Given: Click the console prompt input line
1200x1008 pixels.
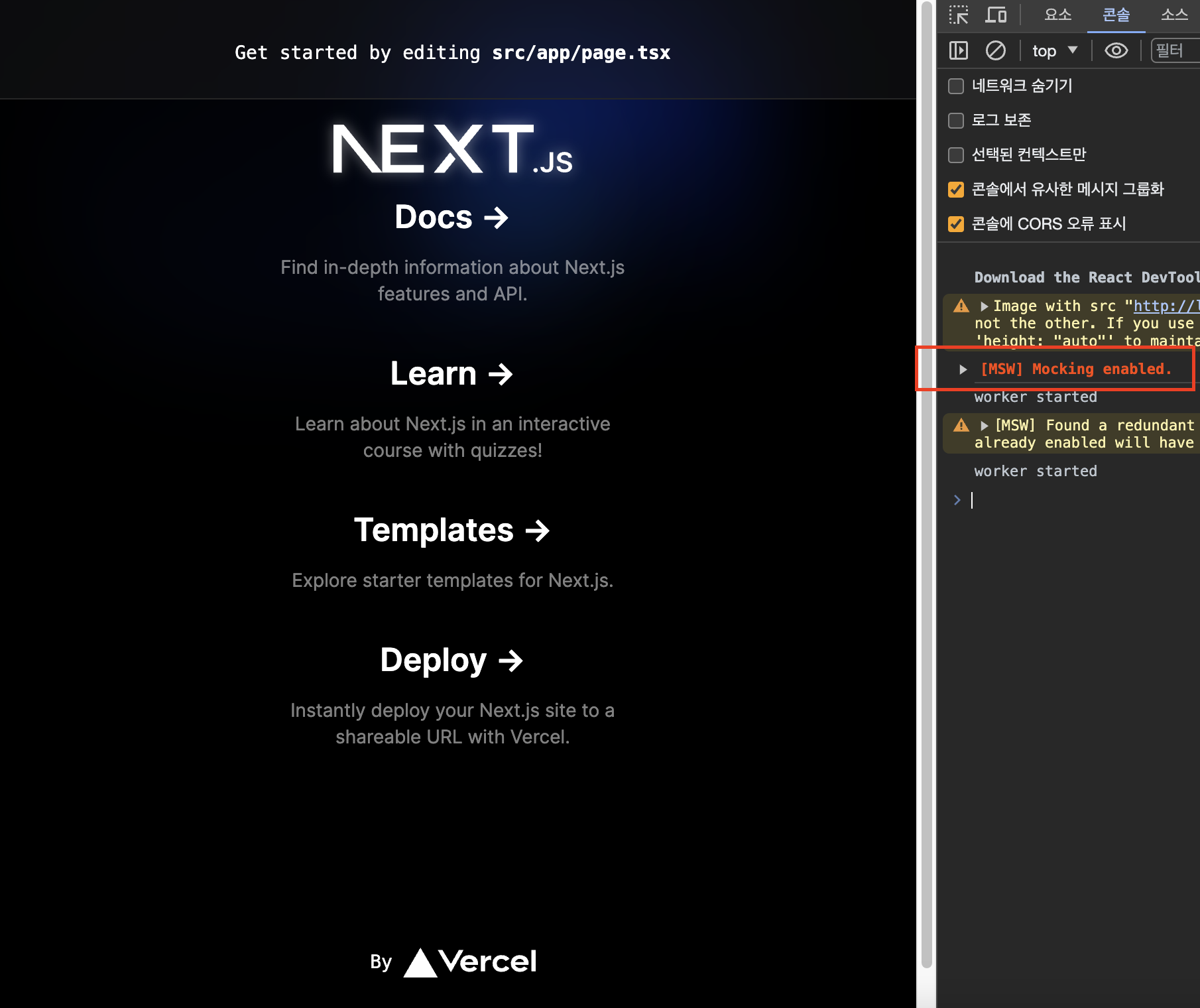Looking at the screenshot, I should tap(1084, 500).
